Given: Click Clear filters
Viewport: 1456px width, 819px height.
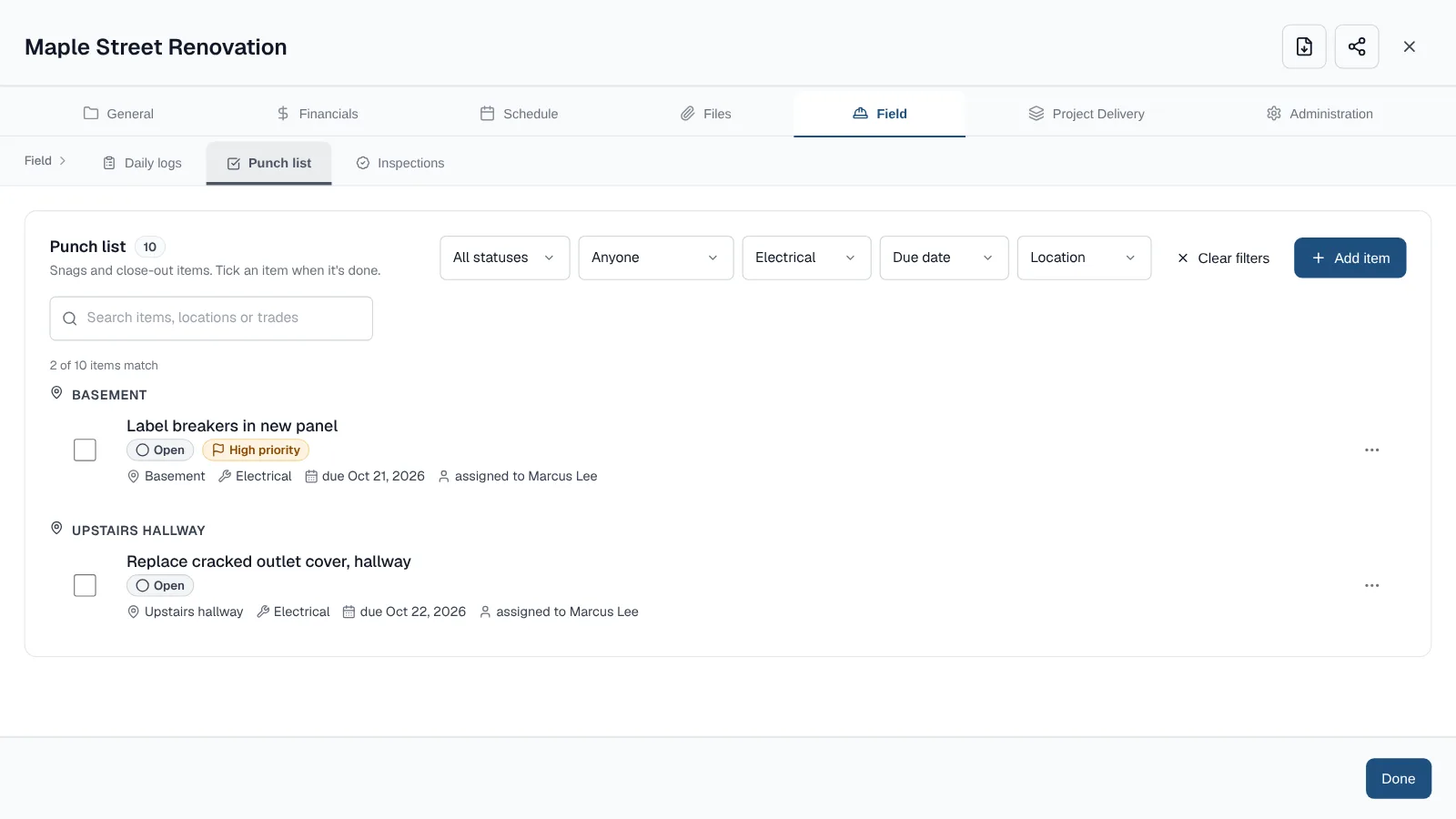Looking at the screenshot, I should [x=1223, y=258].
